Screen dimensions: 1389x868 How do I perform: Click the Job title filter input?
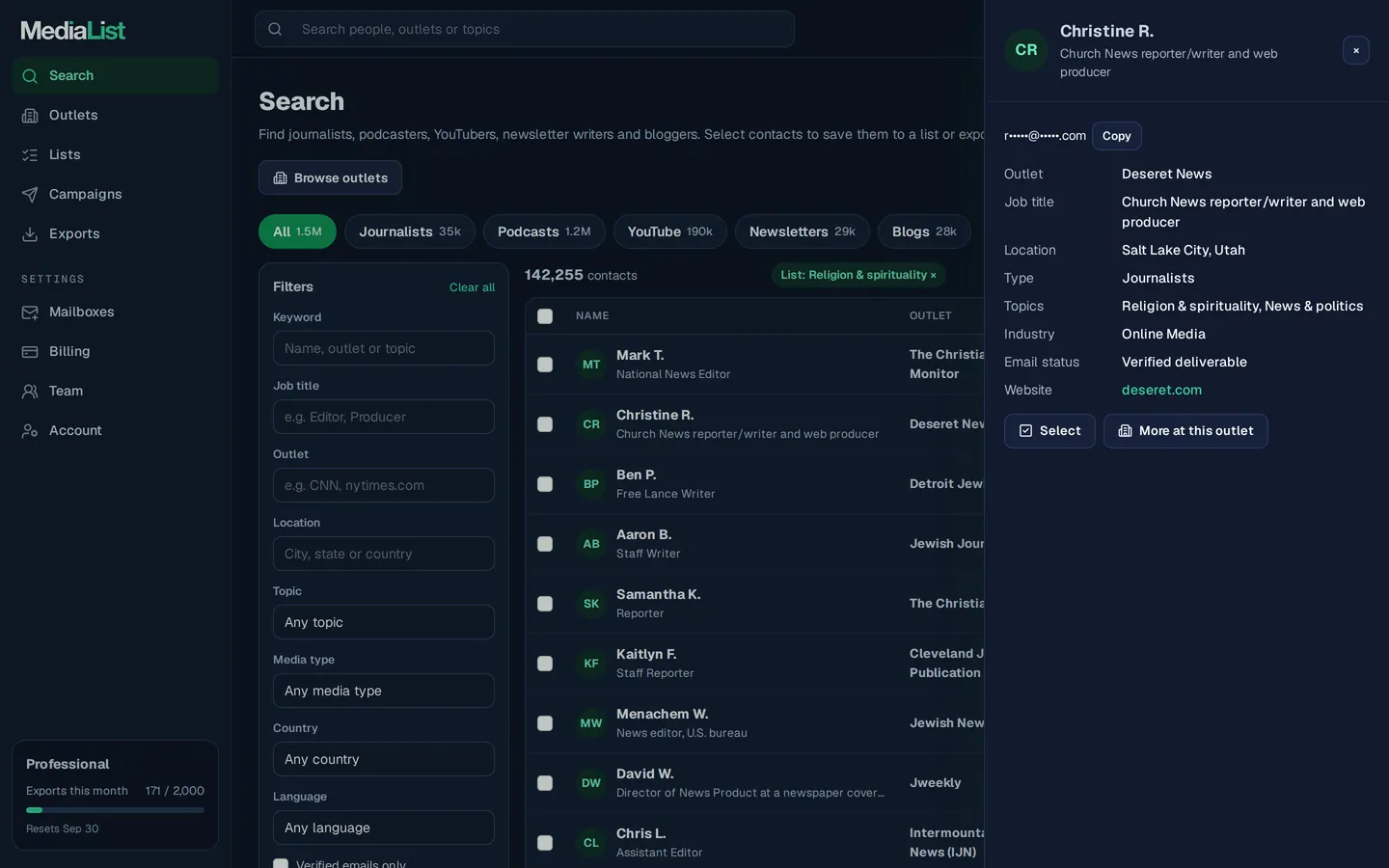(384, 417)
